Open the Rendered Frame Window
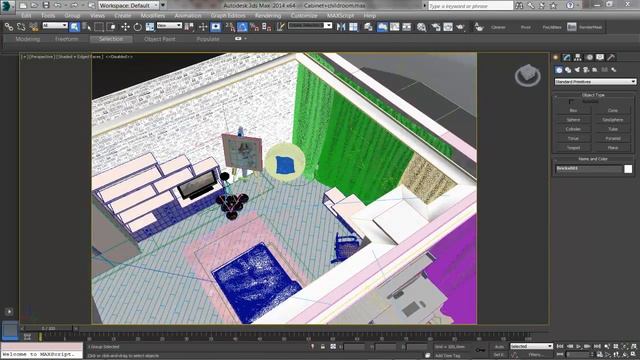 [448, 27]
